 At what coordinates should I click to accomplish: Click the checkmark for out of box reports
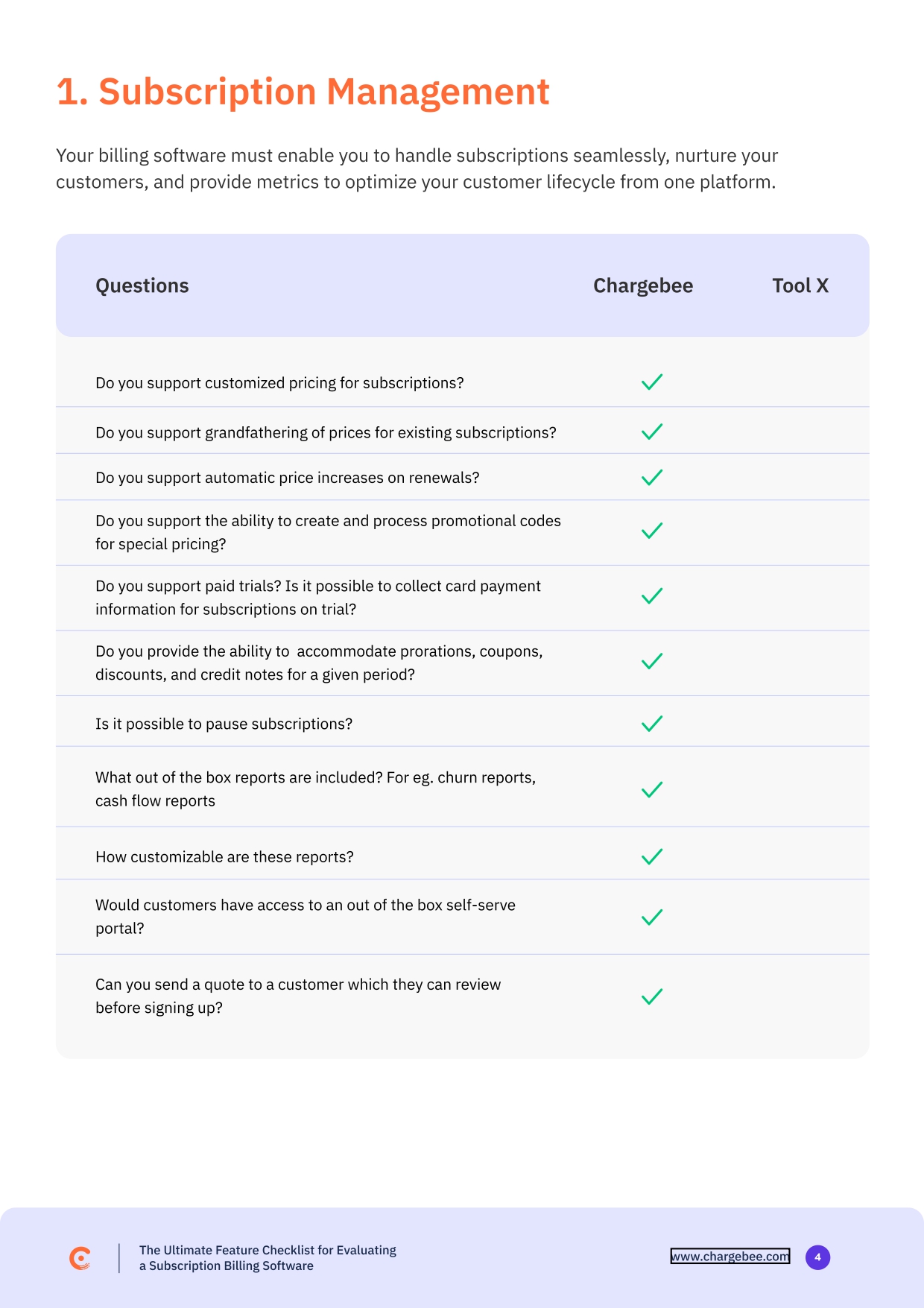click(x=652, y=789)
